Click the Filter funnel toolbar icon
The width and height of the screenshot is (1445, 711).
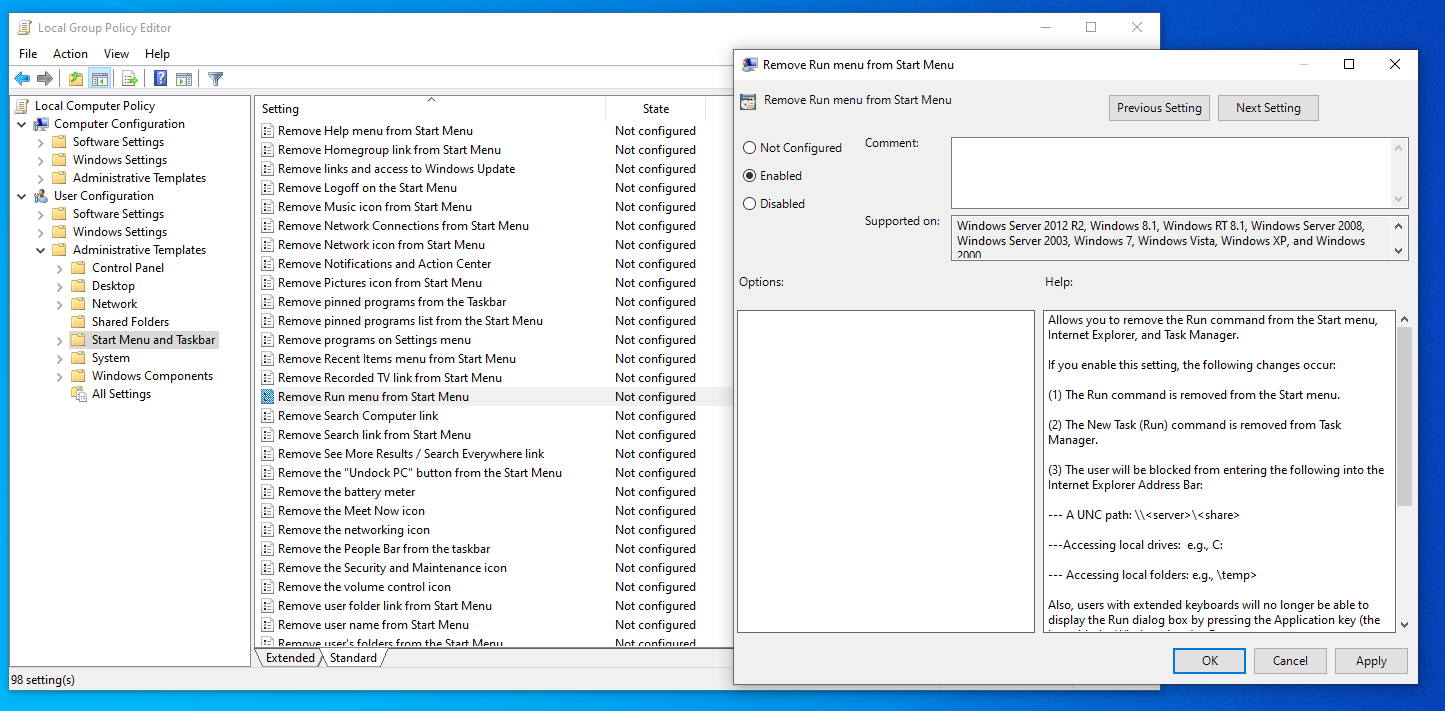[215, 79]
